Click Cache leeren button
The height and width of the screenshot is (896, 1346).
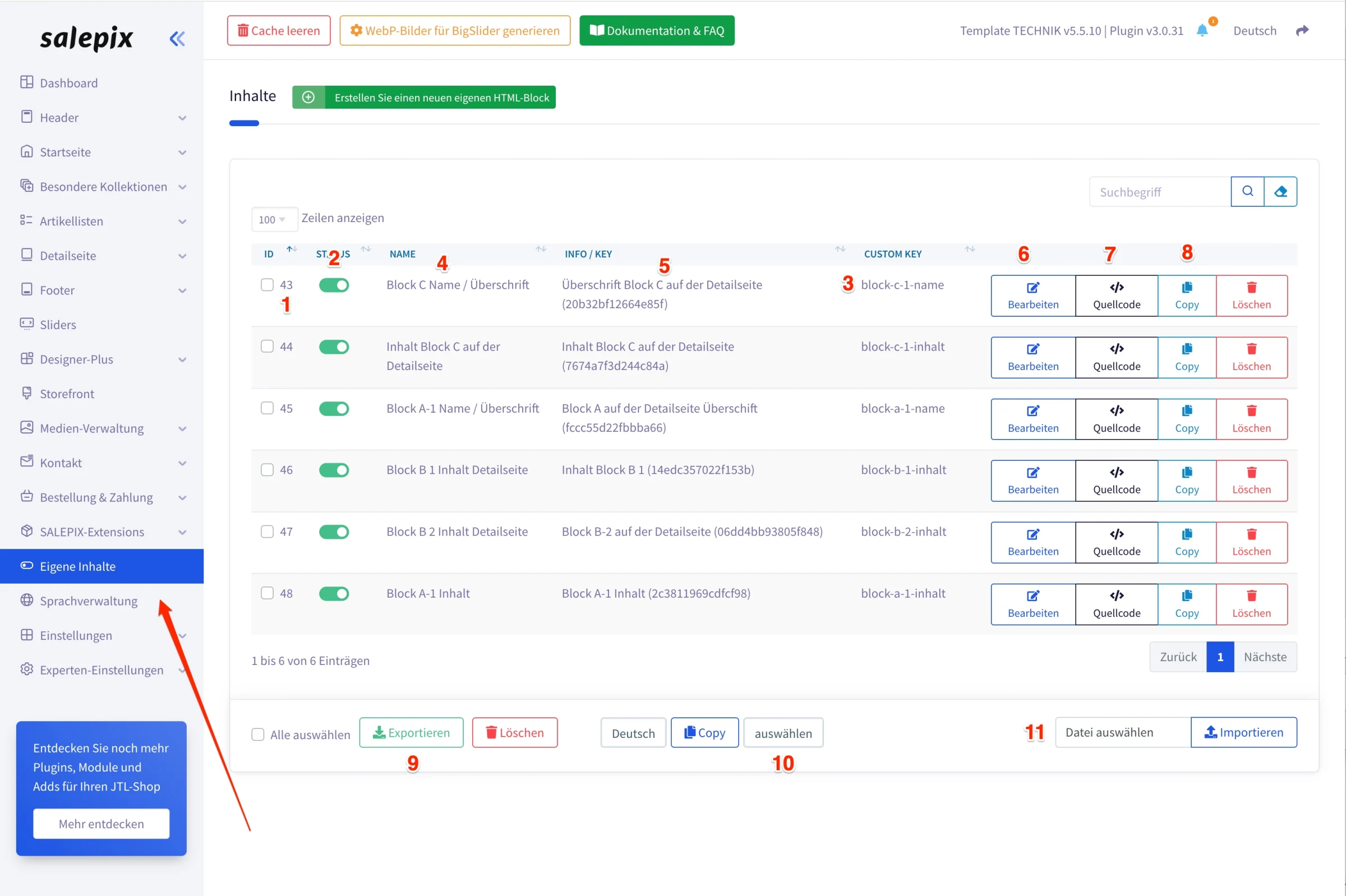(279, 30)
